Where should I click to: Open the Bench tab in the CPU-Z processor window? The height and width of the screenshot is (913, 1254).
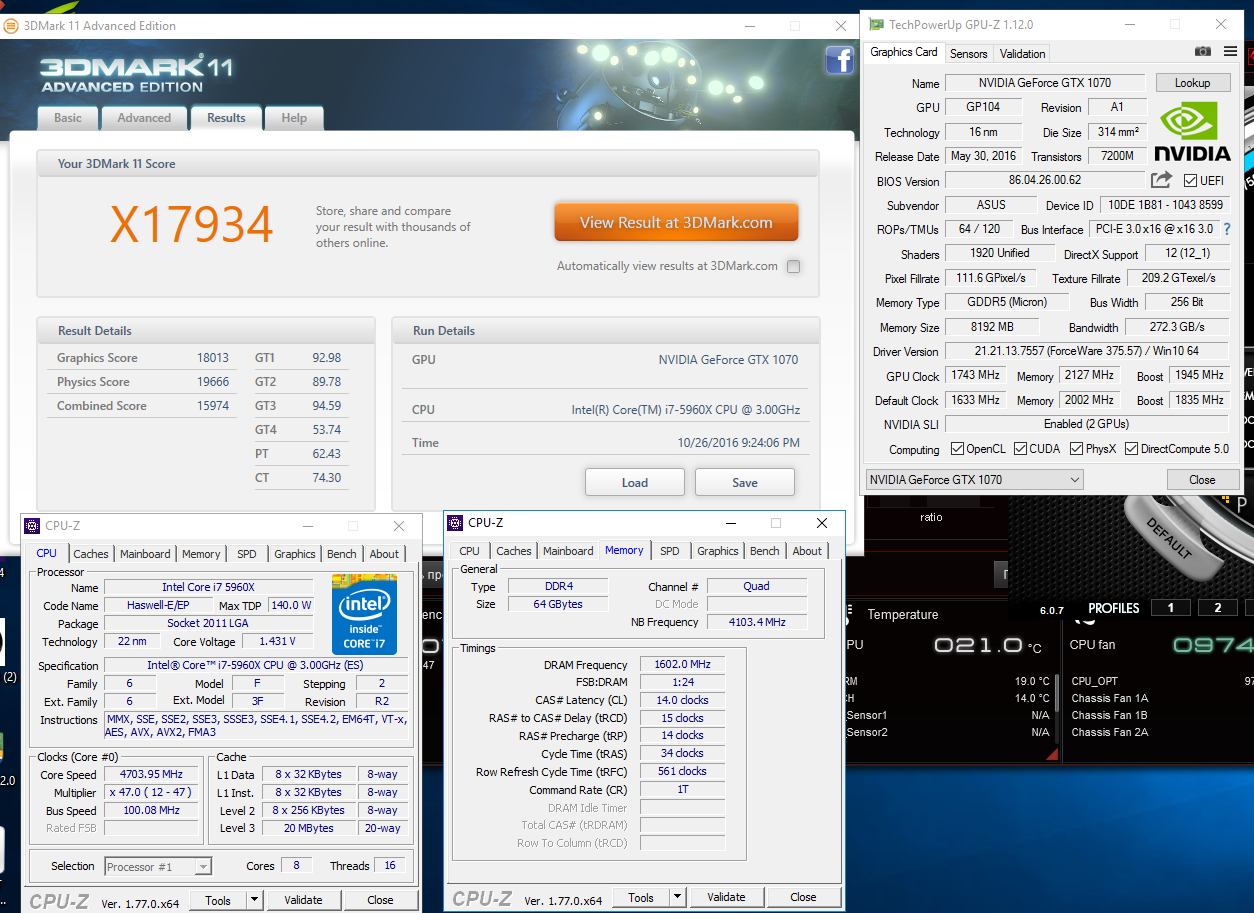point(342,554)
